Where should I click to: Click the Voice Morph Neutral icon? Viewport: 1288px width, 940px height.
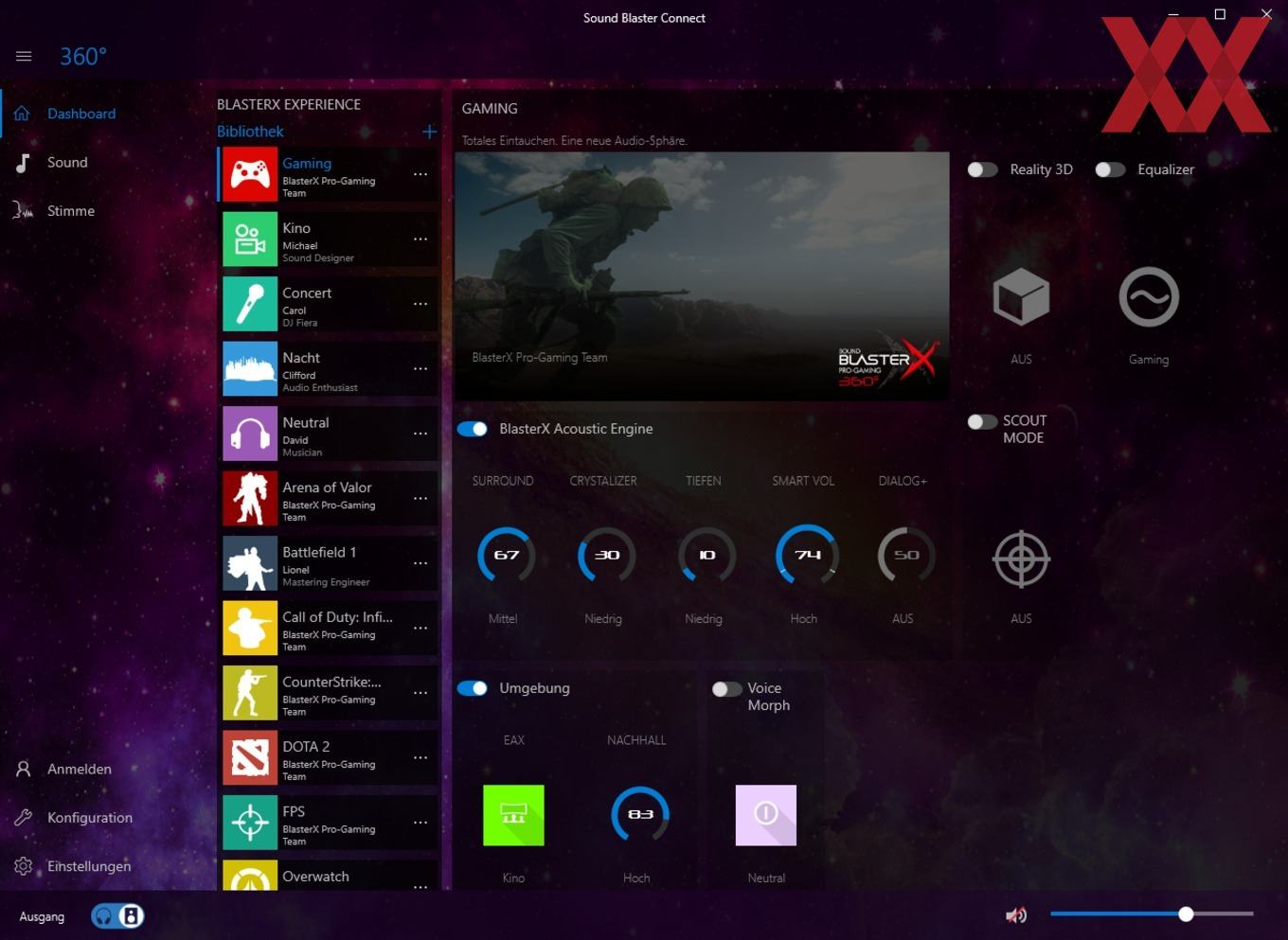[766, 815]
